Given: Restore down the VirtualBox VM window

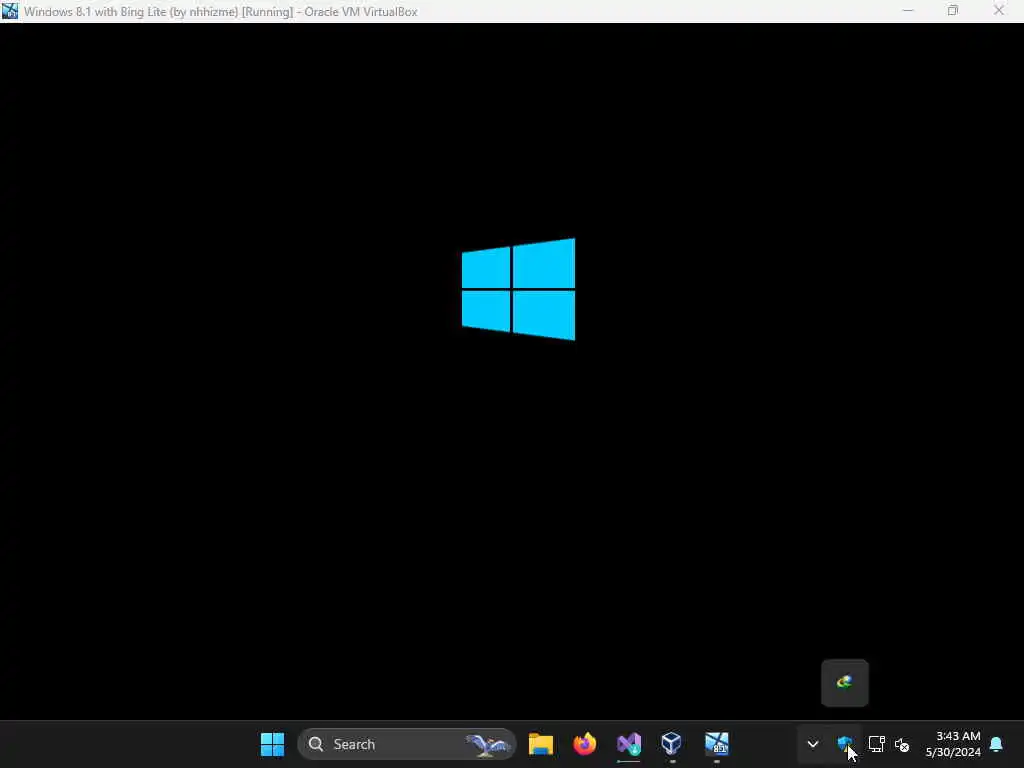Looking at the screenshot, I should click(953, 11).
